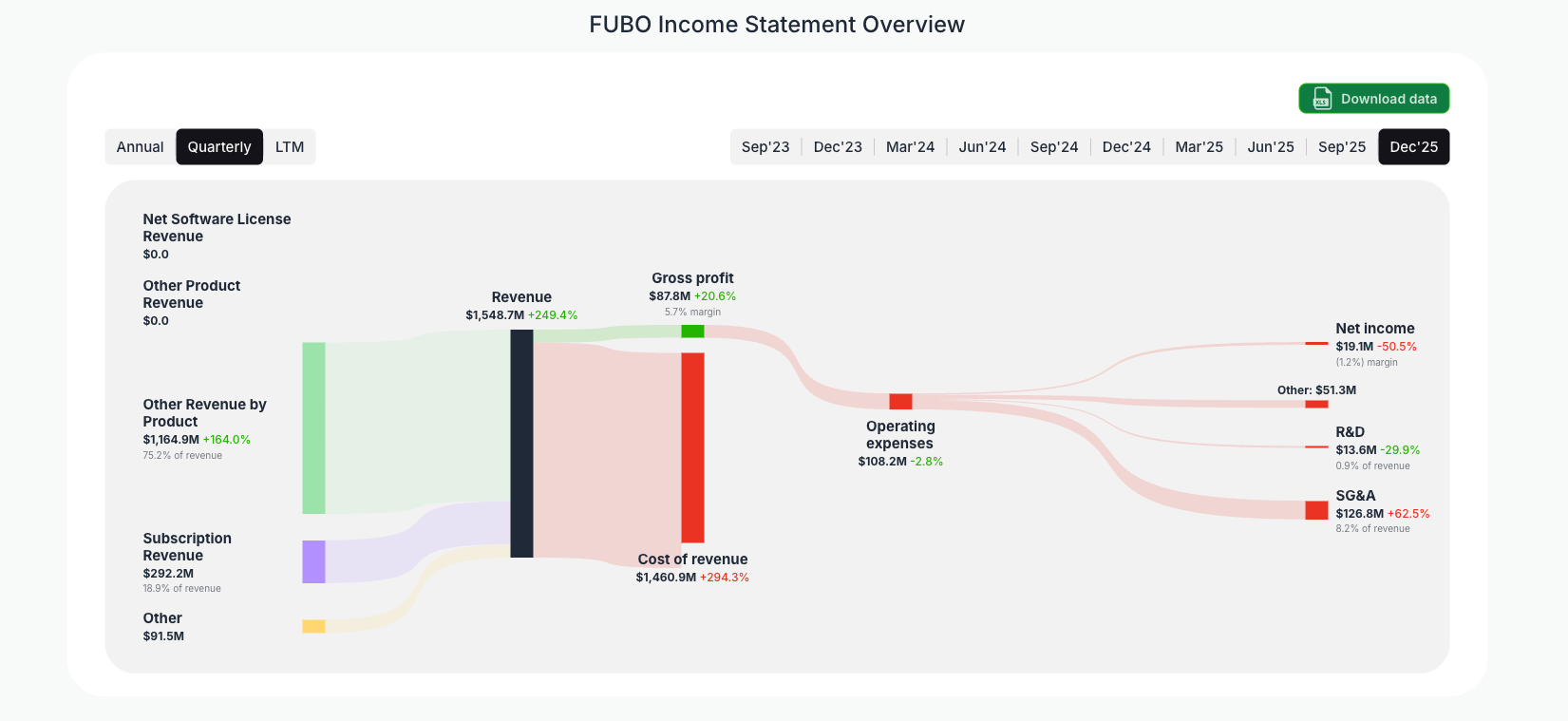This screenshot has width=1568, height=721.
Task: Switch to the Annual view
Action: pyautogui.click(x=140, y=146)
